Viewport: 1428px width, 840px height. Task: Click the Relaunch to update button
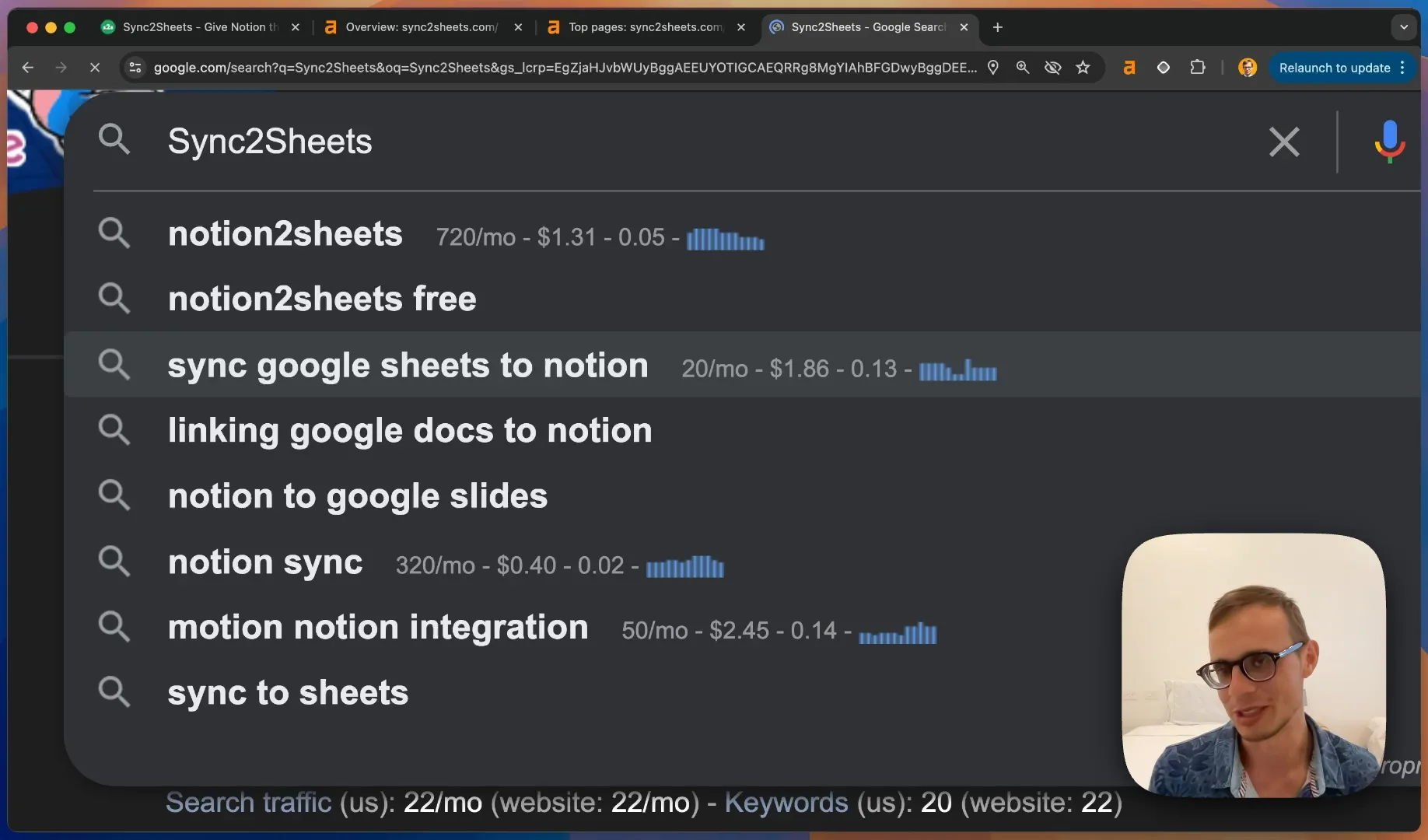pyautogui.click(x=1334, y=68)
